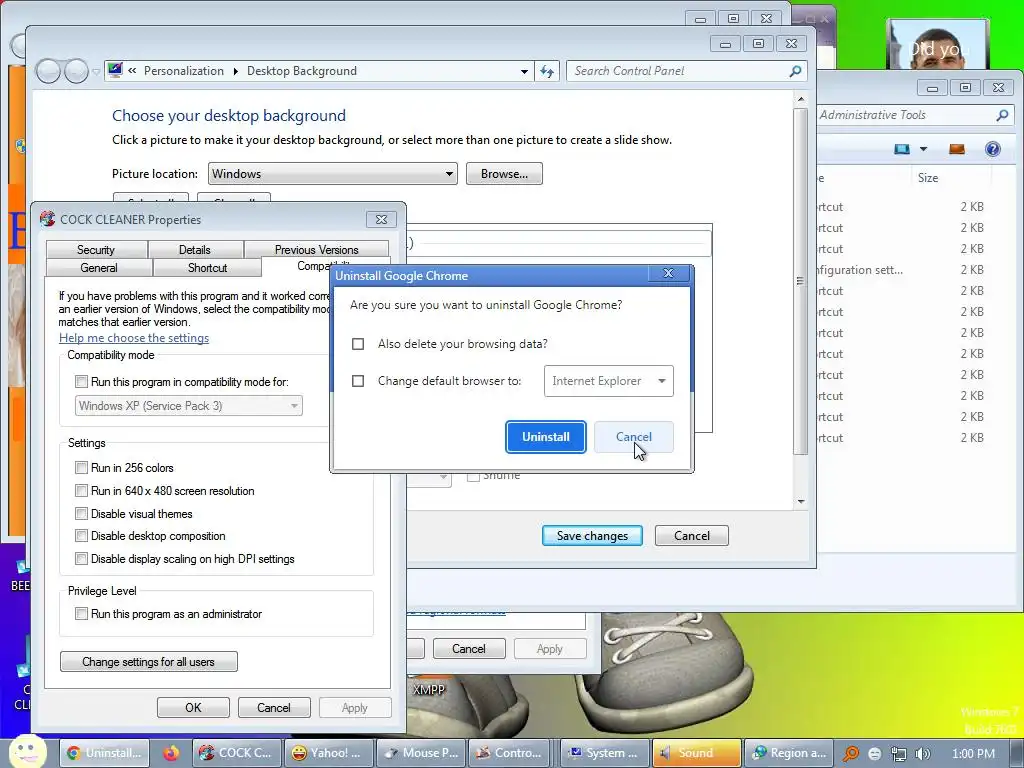Click OK in COCK CLEANER Properties

click(193, 707)
